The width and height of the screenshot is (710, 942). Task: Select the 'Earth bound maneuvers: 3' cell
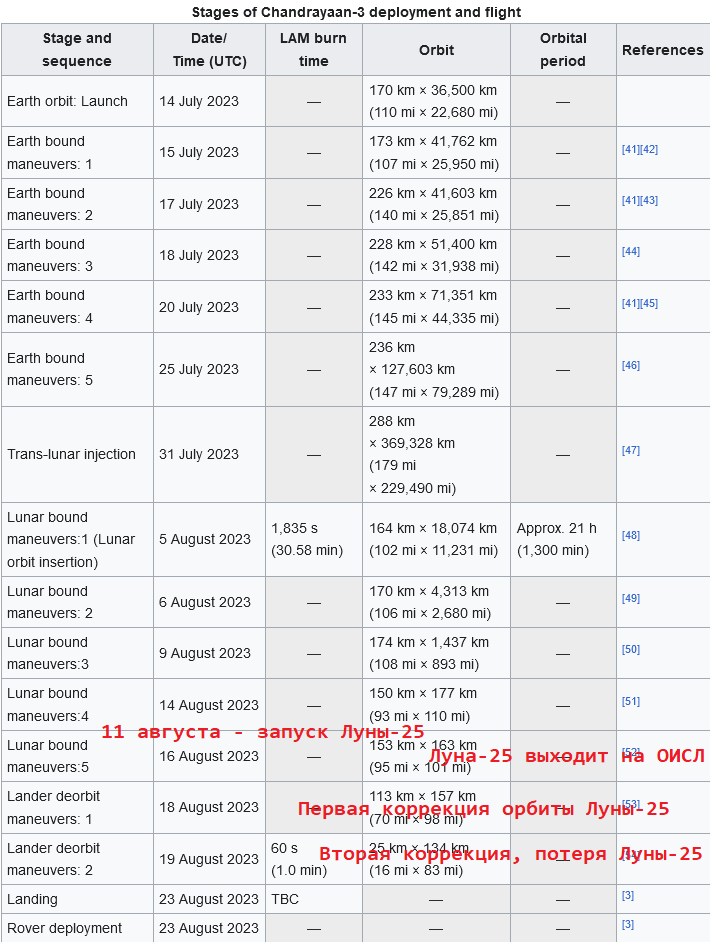(x=77, y=255)
